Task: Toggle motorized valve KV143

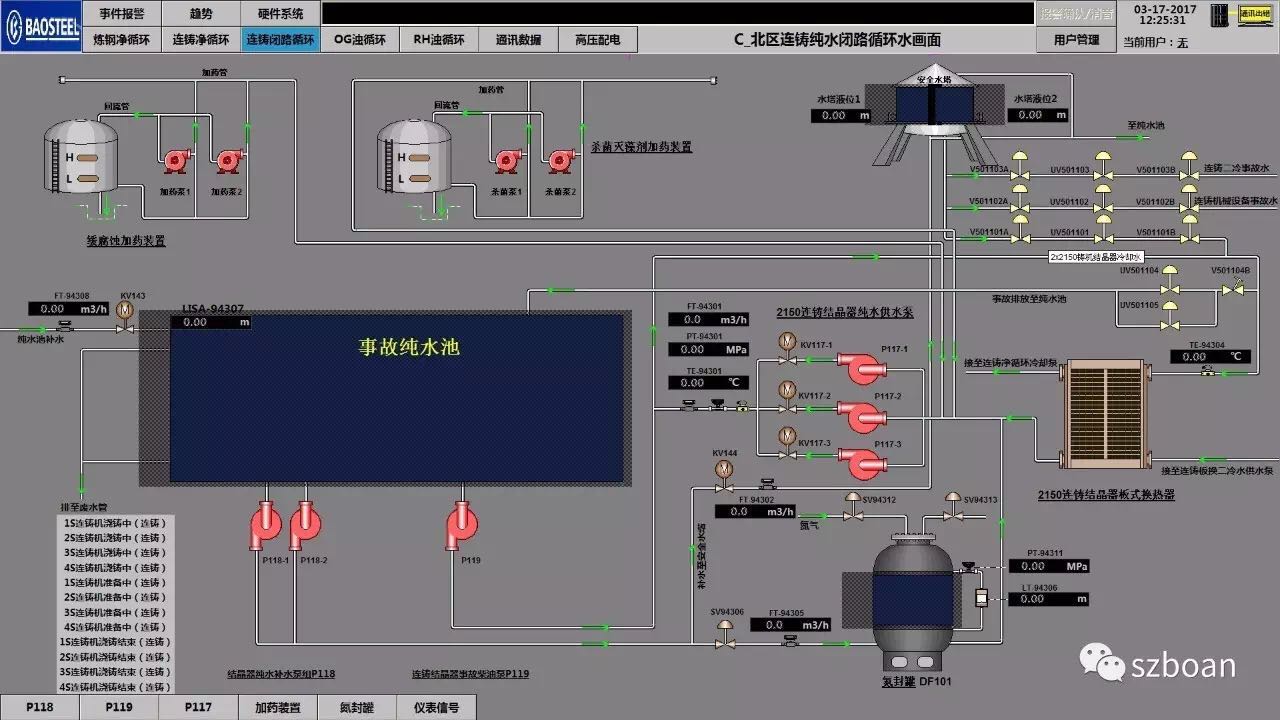Action: tap(125, 311)
